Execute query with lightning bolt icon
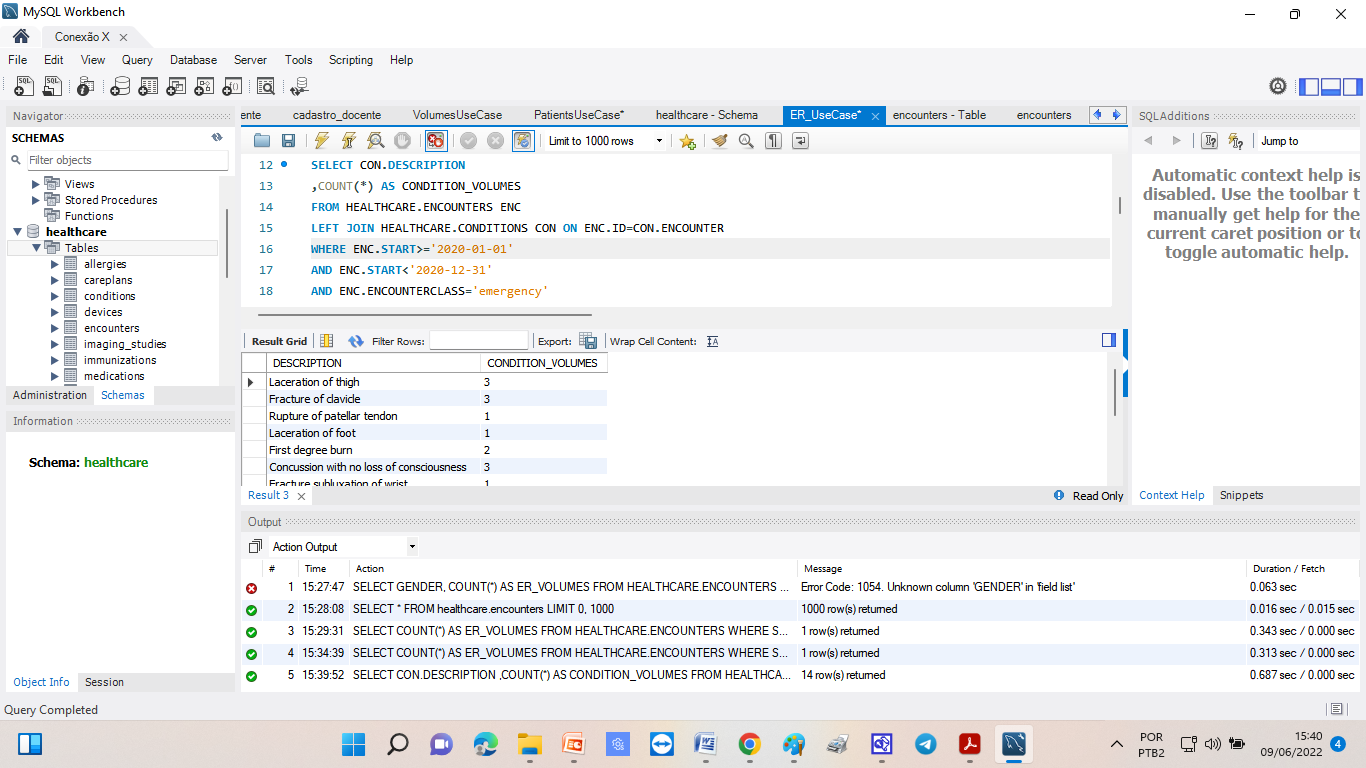 [x=322, y=141]
